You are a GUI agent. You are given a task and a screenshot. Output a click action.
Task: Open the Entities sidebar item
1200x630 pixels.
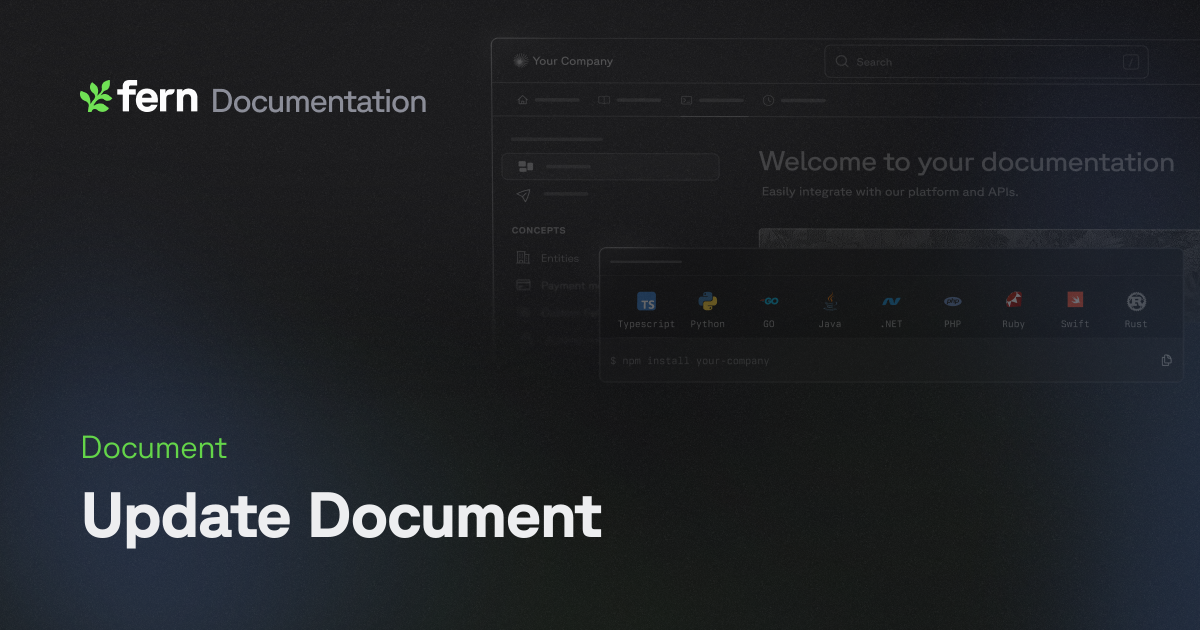(x=548, y=258)
